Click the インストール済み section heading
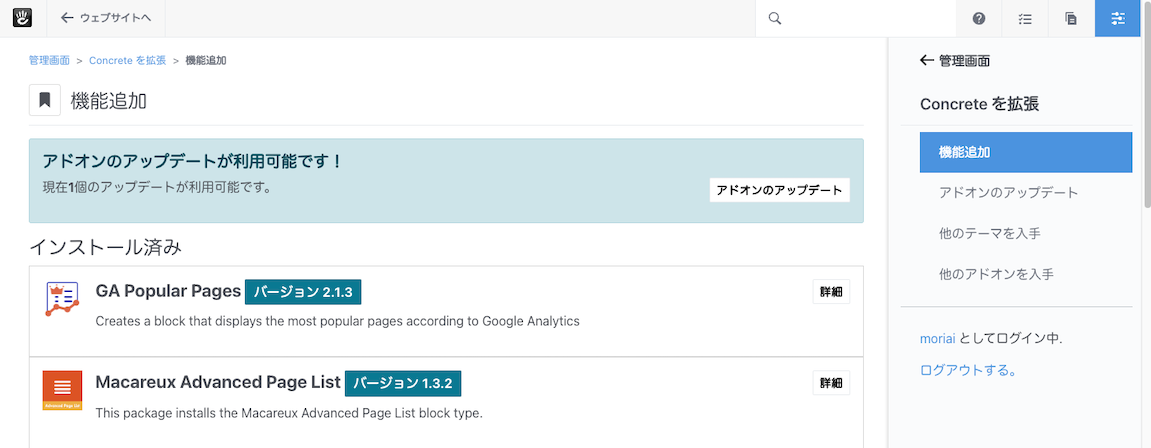Image resolution: width=1151 pixels, height=448 pixels. click(x=106, y=247)
